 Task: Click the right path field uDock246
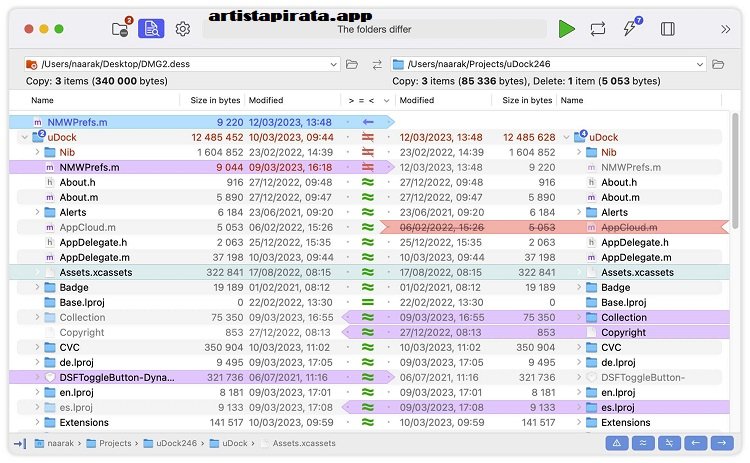click(548, 64)
